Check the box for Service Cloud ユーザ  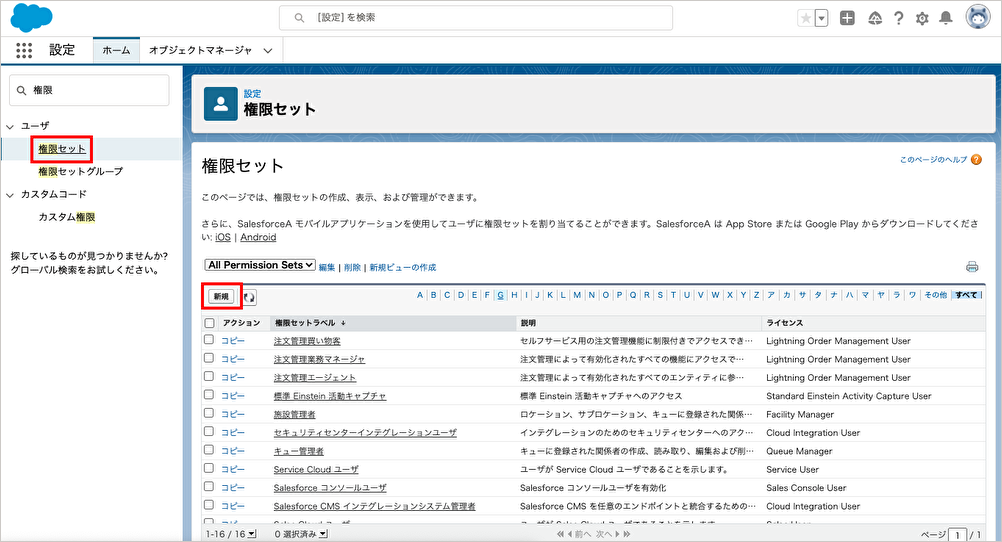coord(209,468)
